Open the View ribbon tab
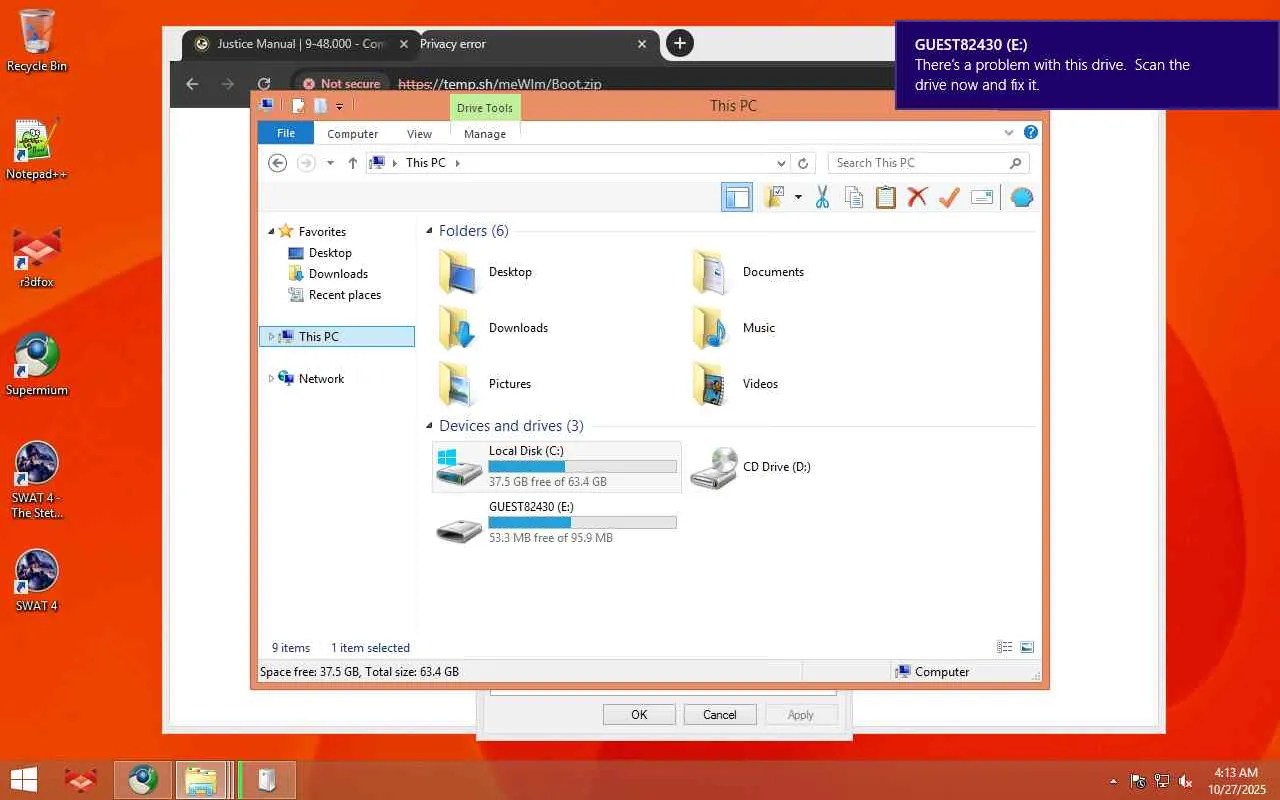 coord(419,134)
